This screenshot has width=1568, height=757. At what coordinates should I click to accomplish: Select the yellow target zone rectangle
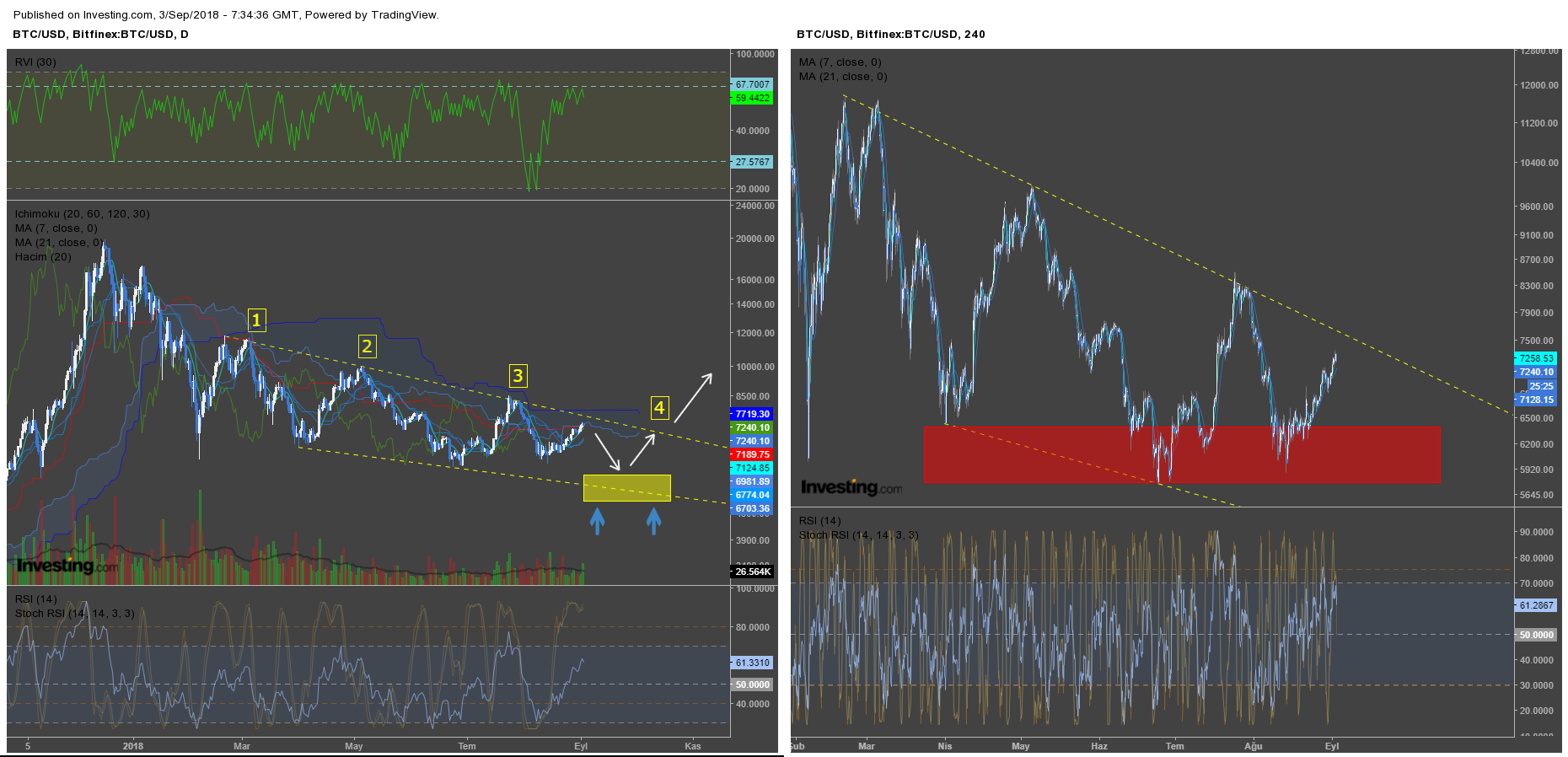(x=627, y=488)
